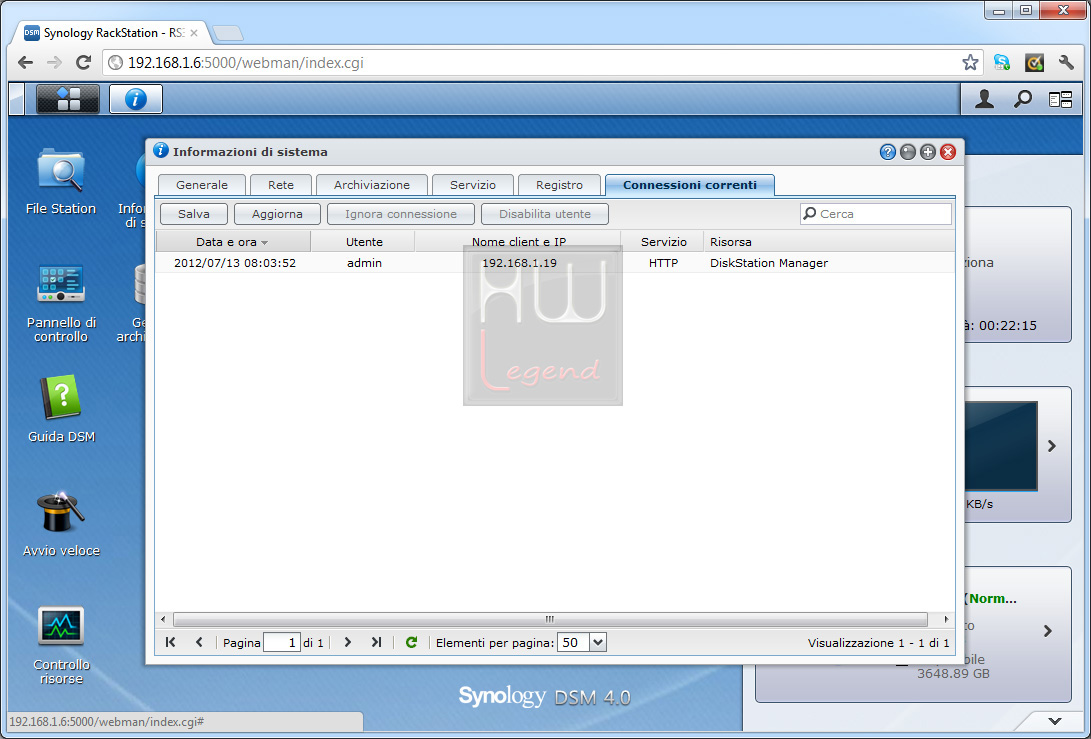
Task: Click the green refresh icon in pagination bar
Action: coord(411,642)
